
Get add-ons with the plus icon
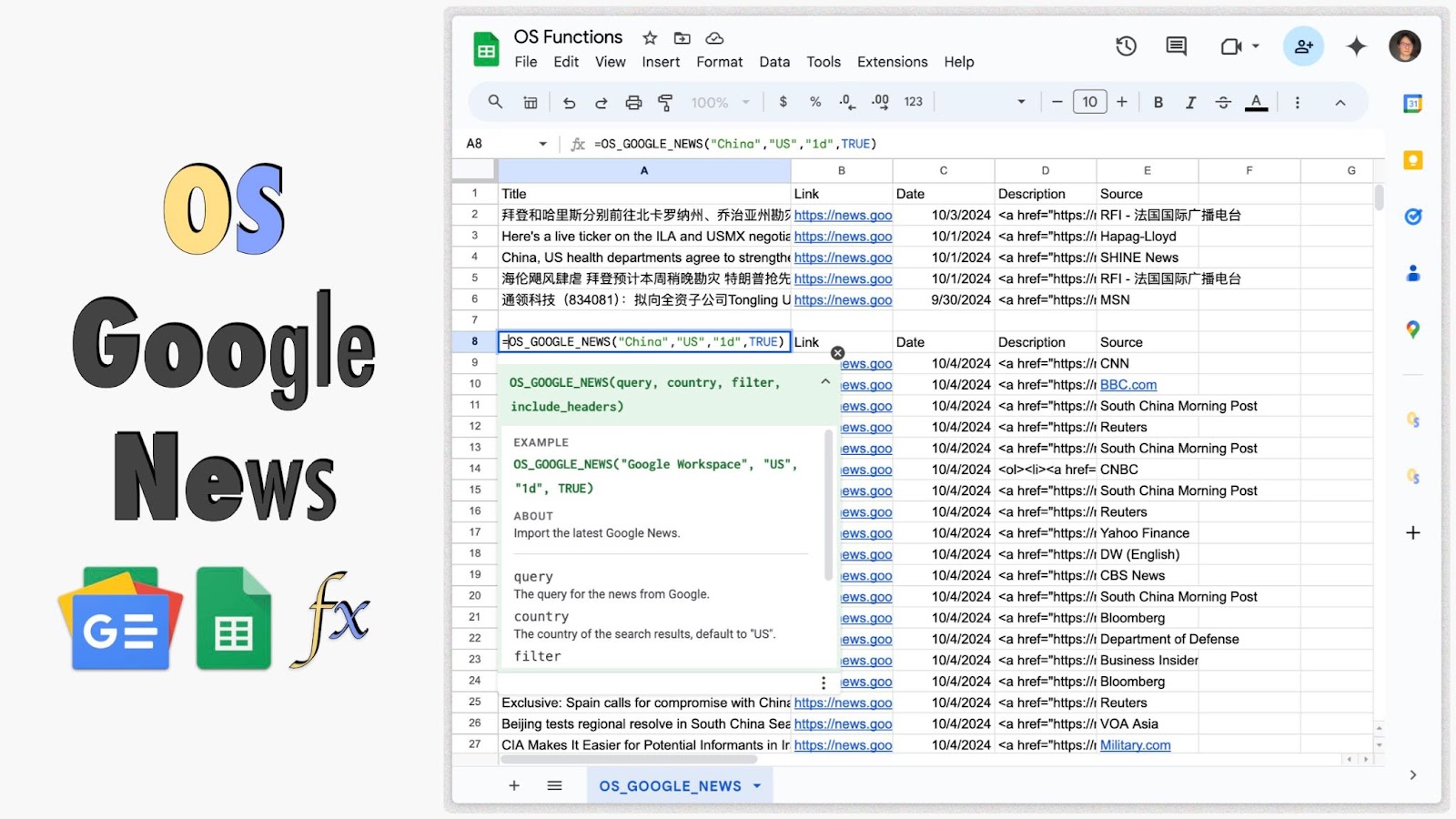point(1412,532)
